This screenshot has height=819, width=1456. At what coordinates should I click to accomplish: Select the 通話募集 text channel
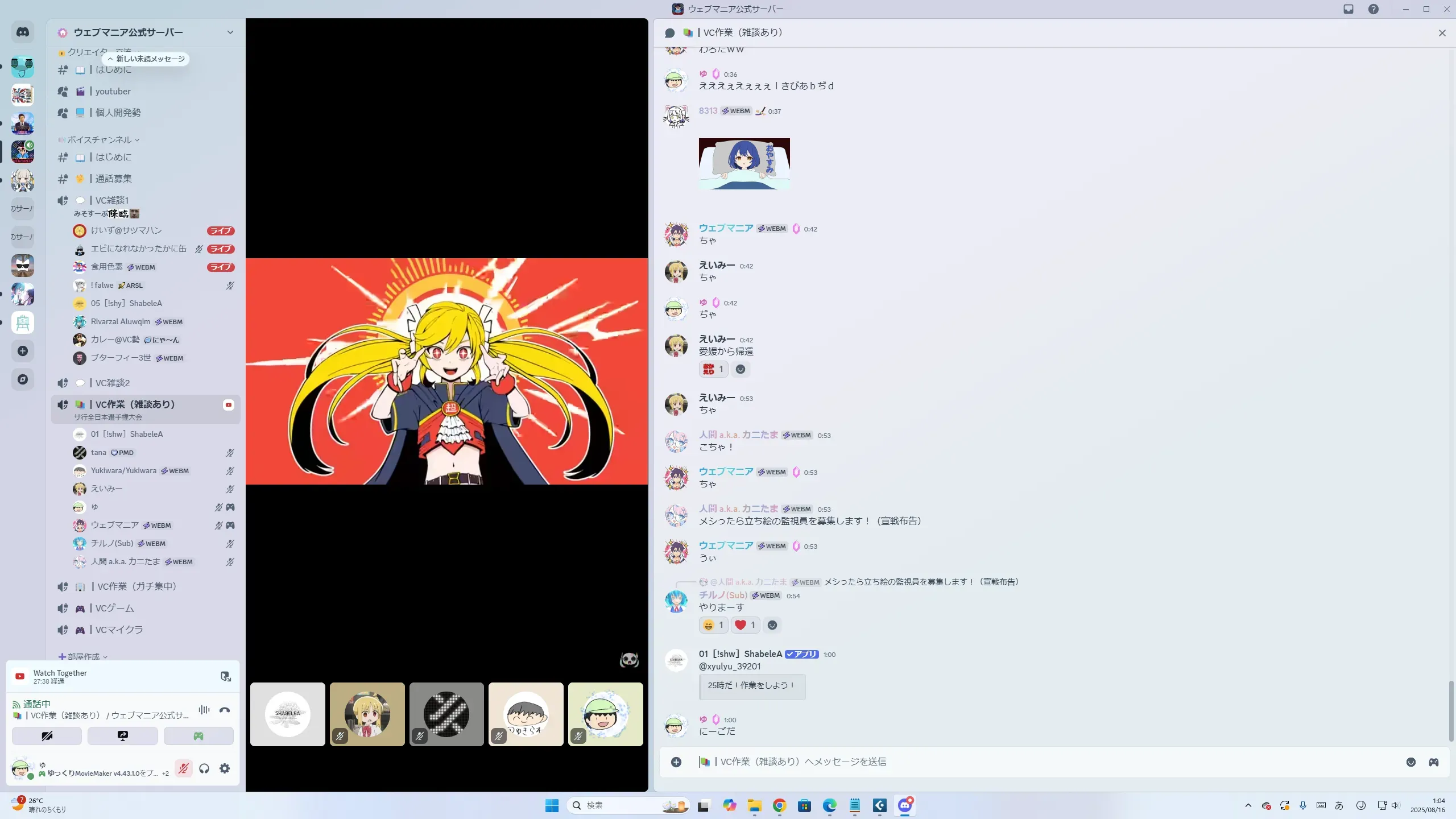tap(113, 179)
